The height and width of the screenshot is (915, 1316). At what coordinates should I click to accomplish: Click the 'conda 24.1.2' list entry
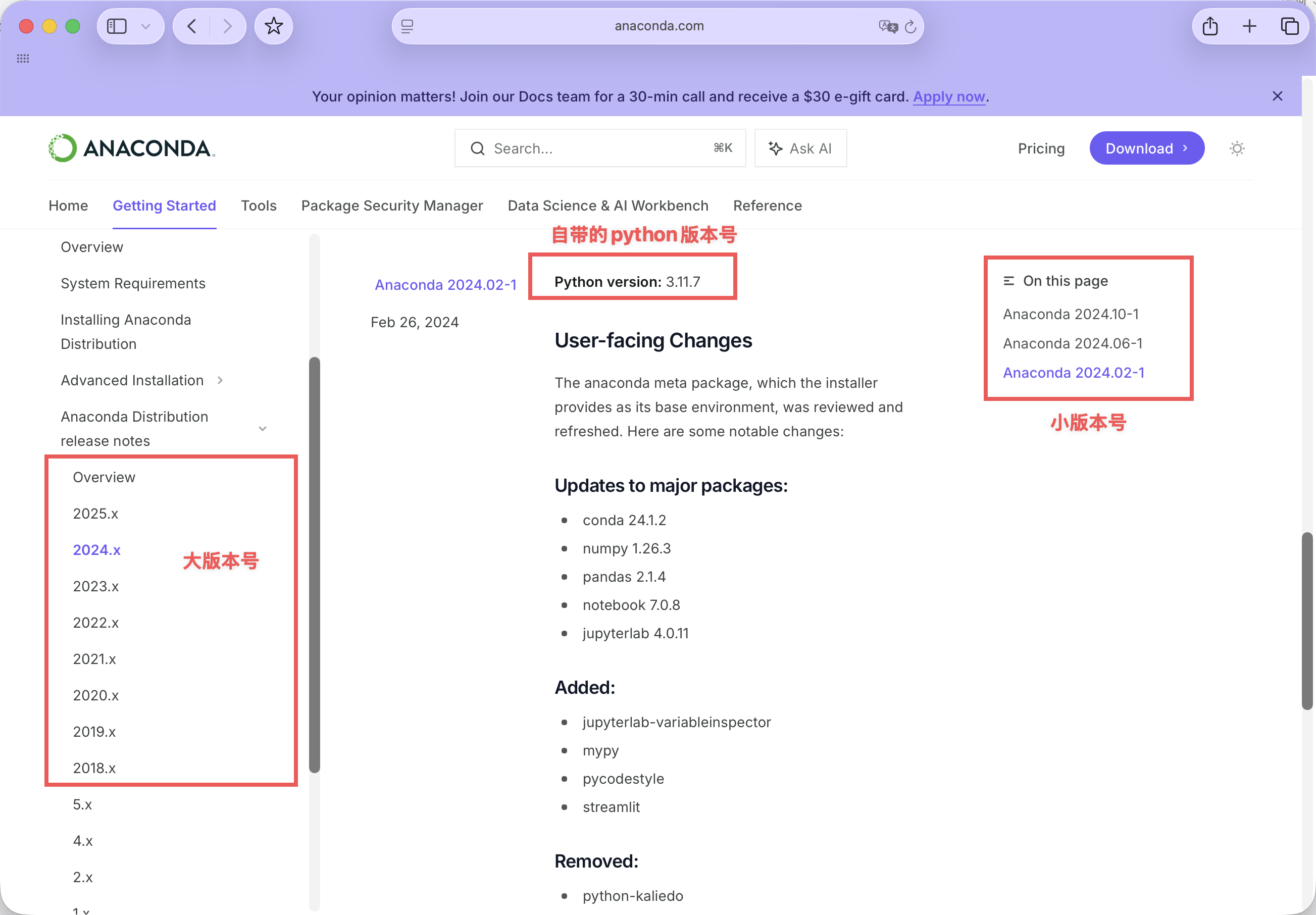click(624, 520)
